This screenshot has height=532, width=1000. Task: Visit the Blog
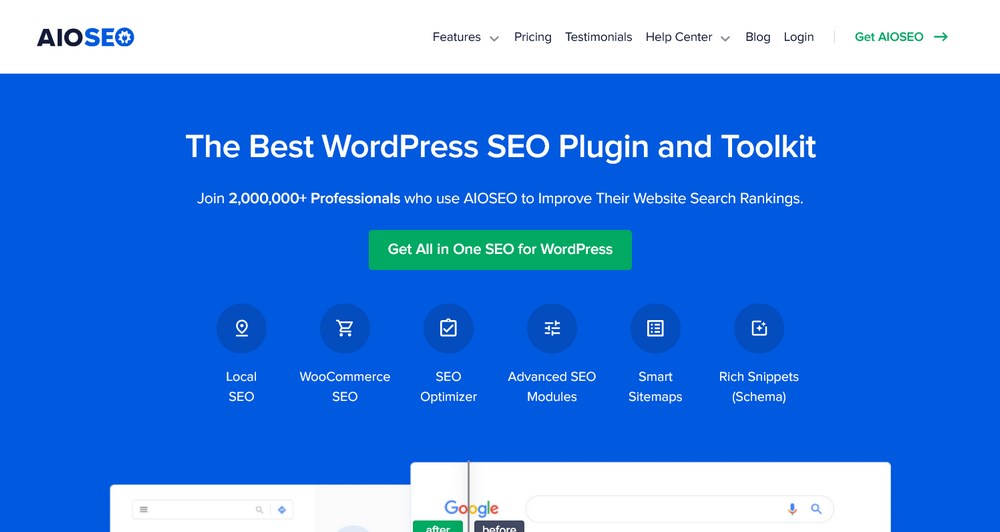pos(758,37)
